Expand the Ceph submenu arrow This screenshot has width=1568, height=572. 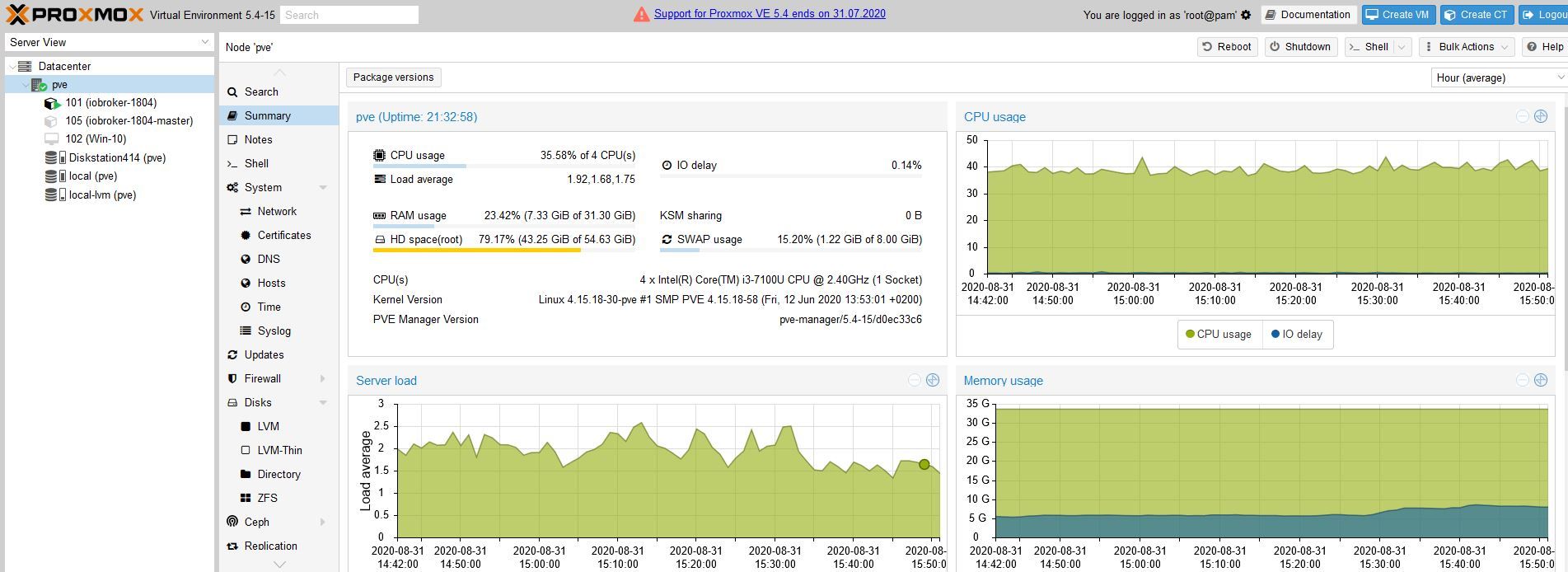(323, 523)
